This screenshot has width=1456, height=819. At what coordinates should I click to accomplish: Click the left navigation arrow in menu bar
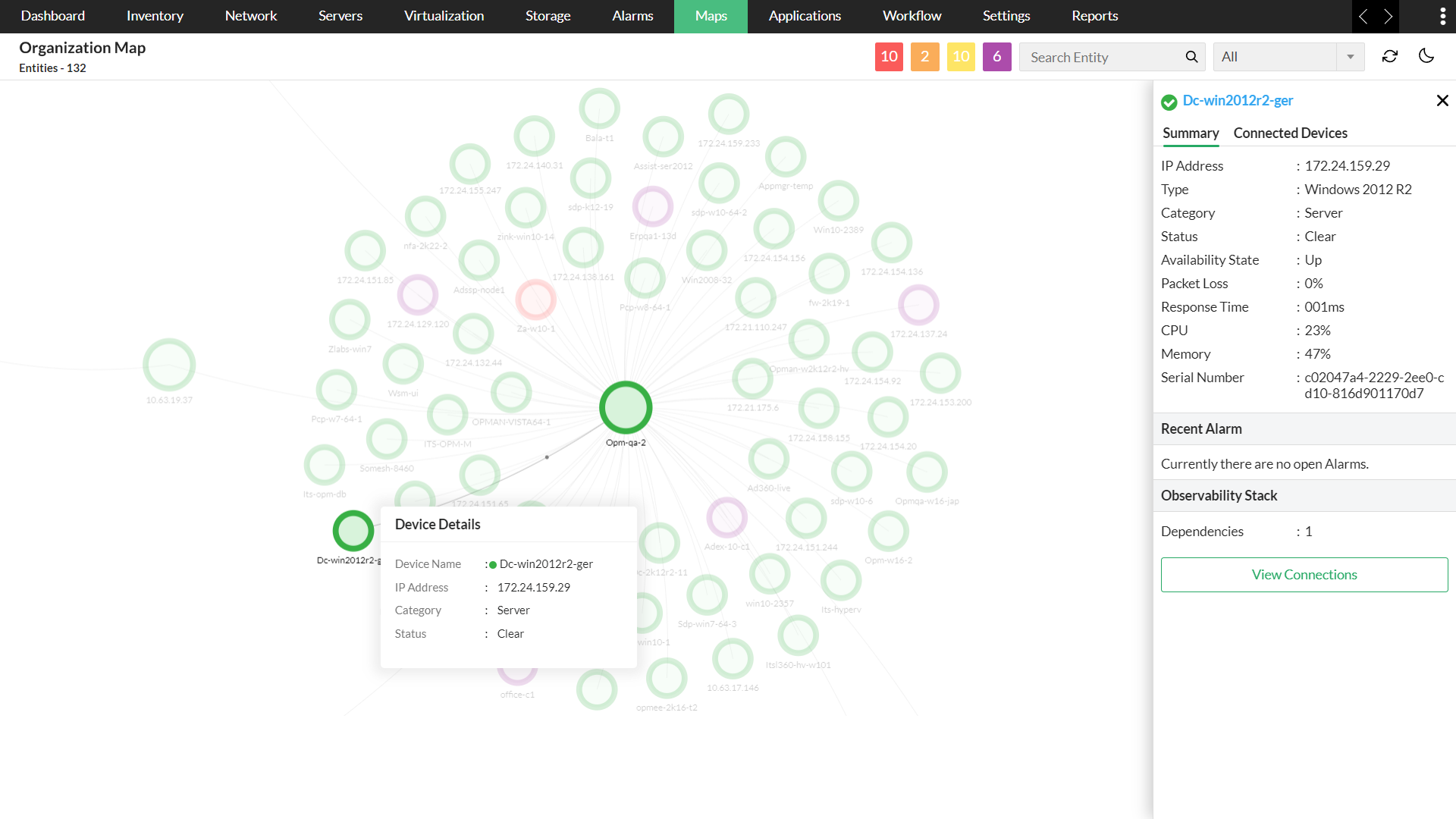click(1363, 16)
